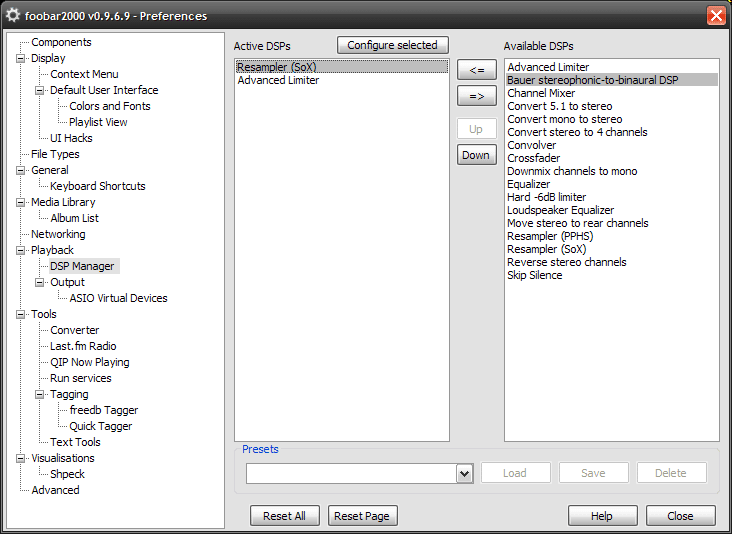
Task: Collapse the Tagging tree branch
Action: coord(40,394)
